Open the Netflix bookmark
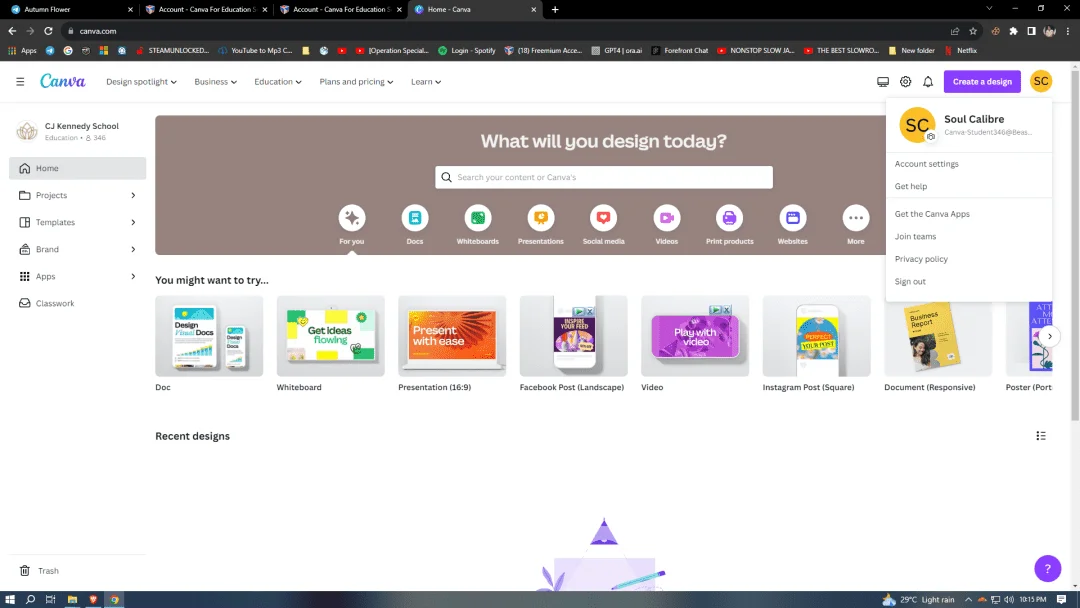The image size is (1080, 608). point(960,50)
